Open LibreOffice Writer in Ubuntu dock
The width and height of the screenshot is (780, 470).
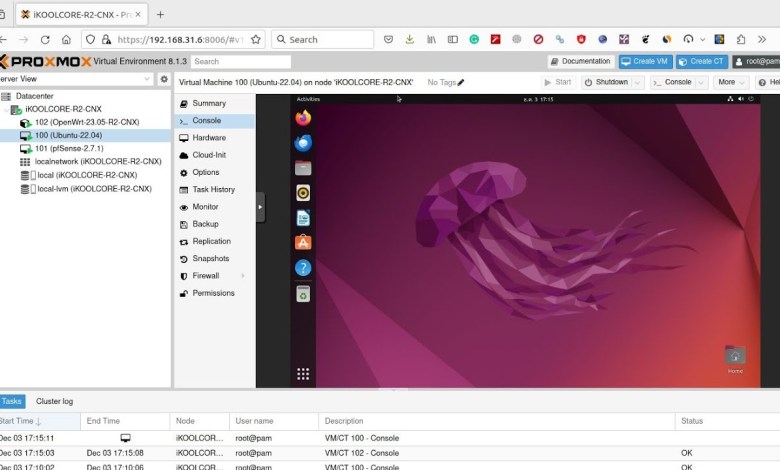click(303, 218)
